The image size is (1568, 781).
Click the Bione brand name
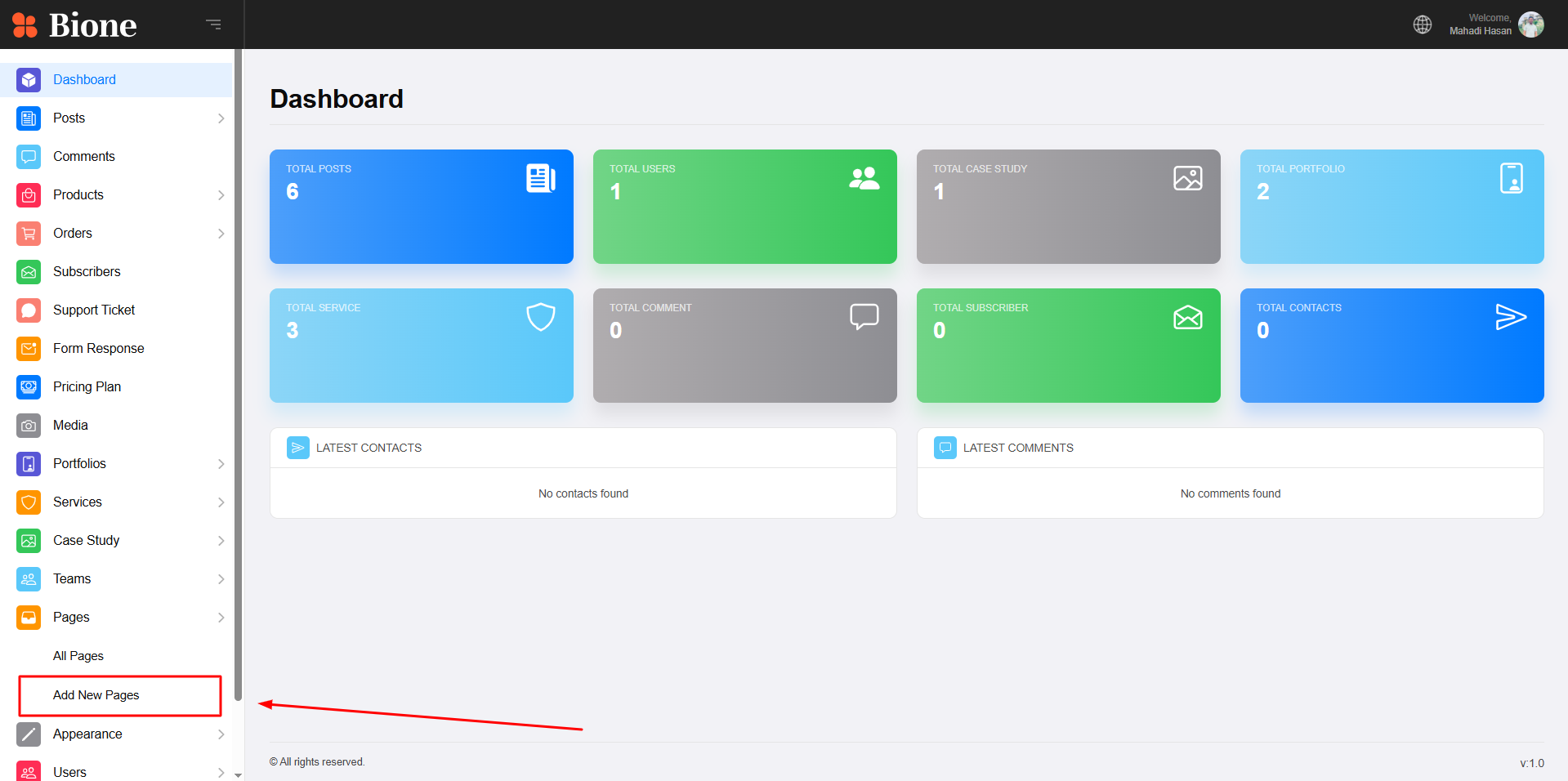point(93,25)
